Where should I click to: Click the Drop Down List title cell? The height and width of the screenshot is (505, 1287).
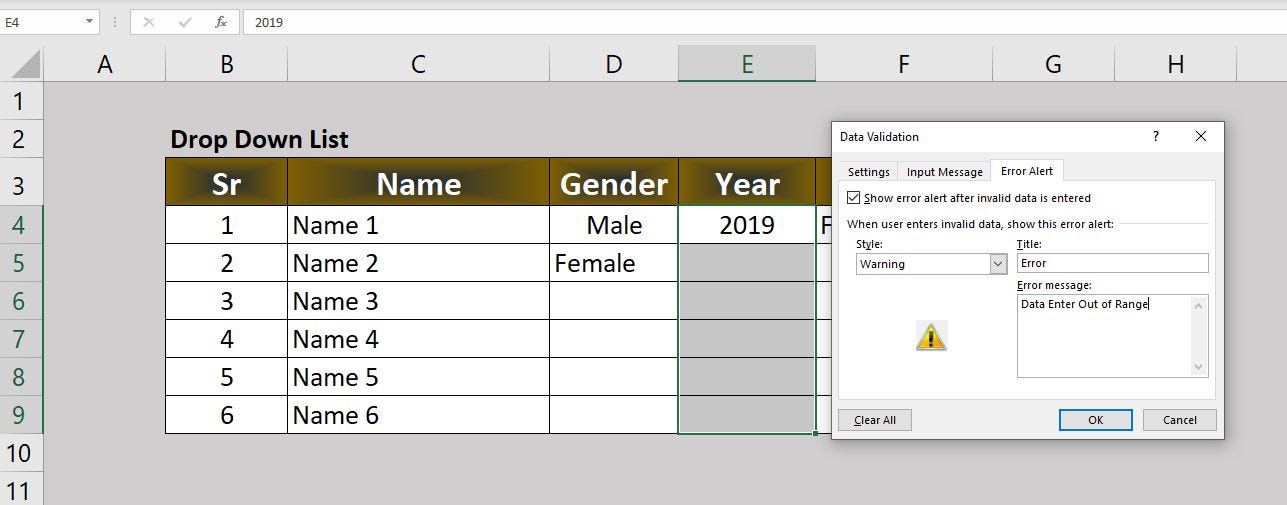pyautogui.click(x=259, y=139)
